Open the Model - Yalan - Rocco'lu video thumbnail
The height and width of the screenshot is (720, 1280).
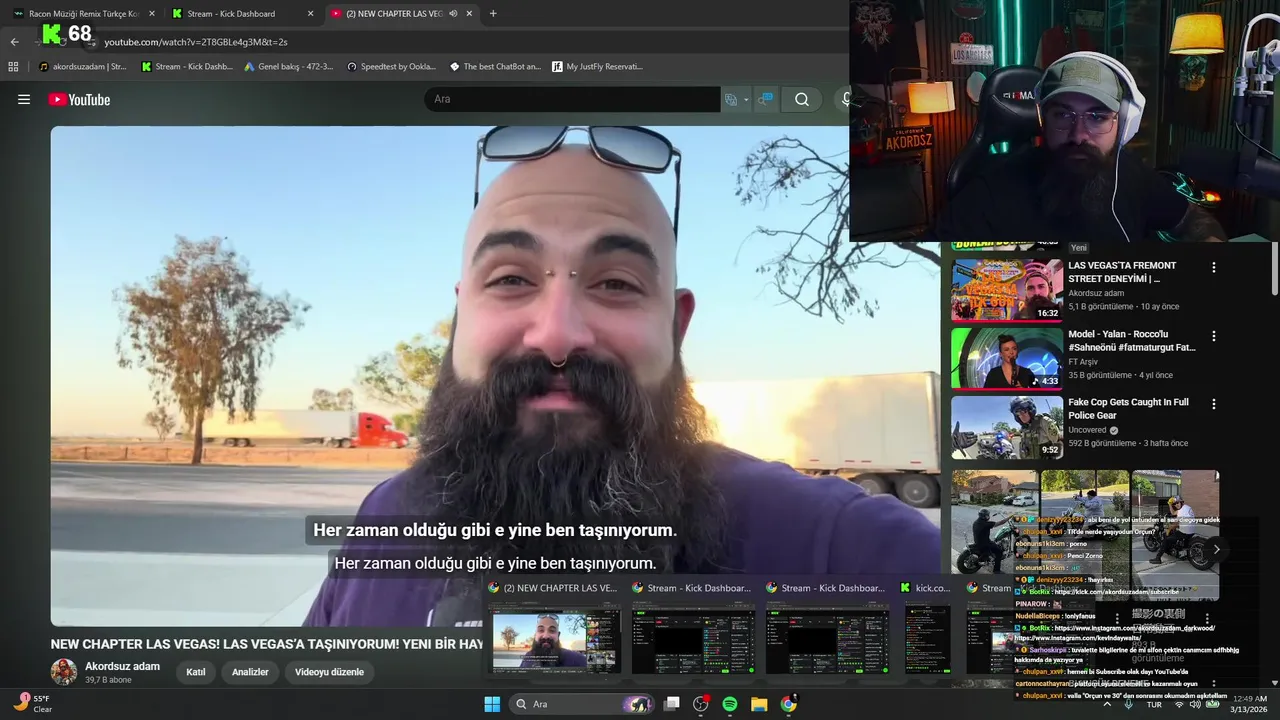1007,358
